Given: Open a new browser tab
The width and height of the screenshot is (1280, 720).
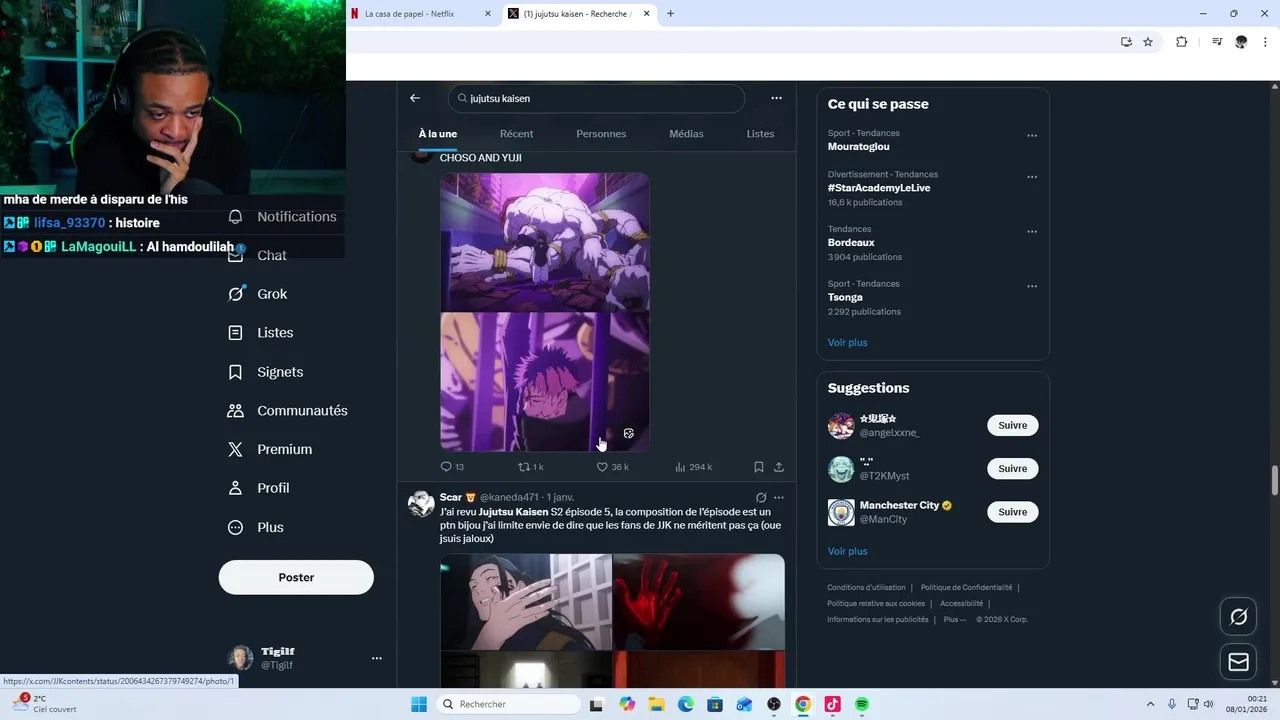Looking at the screenshot, I should [x=671, y=14].
